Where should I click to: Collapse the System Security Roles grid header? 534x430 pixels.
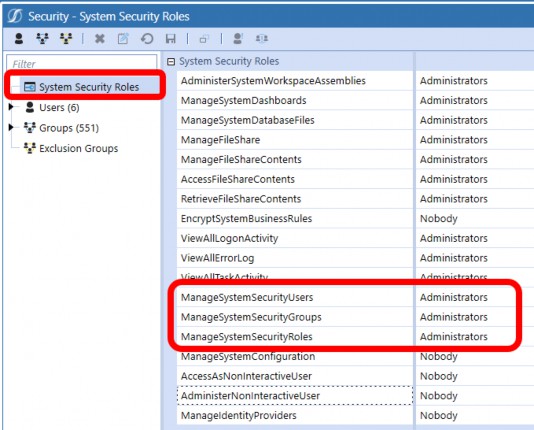(x=171, y=62)
